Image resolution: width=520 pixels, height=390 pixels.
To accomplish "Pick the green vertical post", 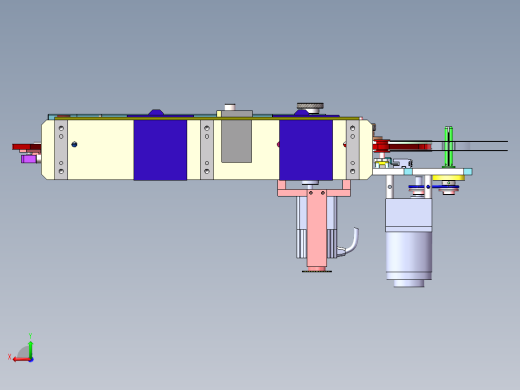I will (449, 147).
